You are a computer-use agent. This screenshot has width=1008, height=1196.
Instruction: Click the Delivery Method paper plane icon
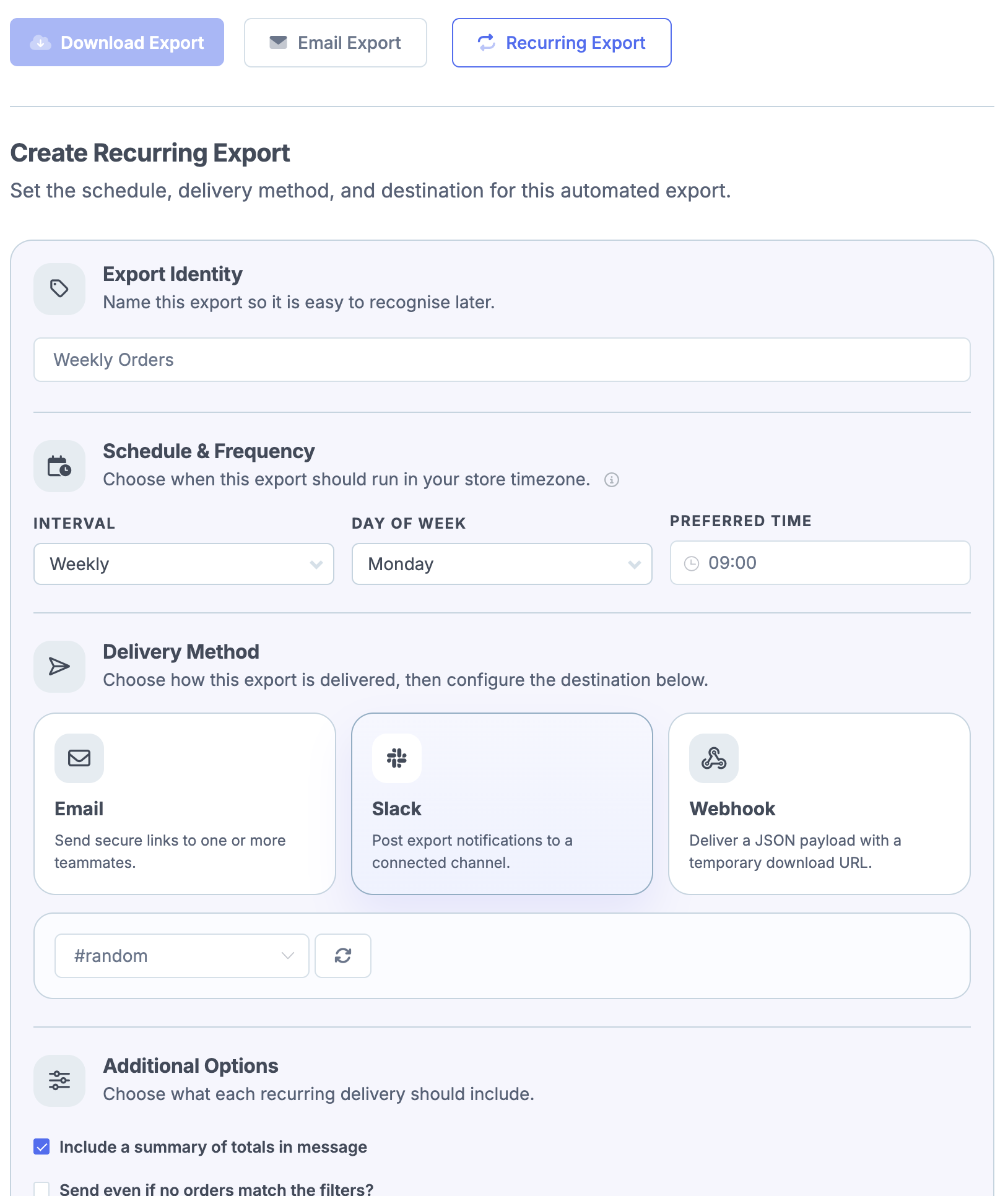[x=59, y=667]
